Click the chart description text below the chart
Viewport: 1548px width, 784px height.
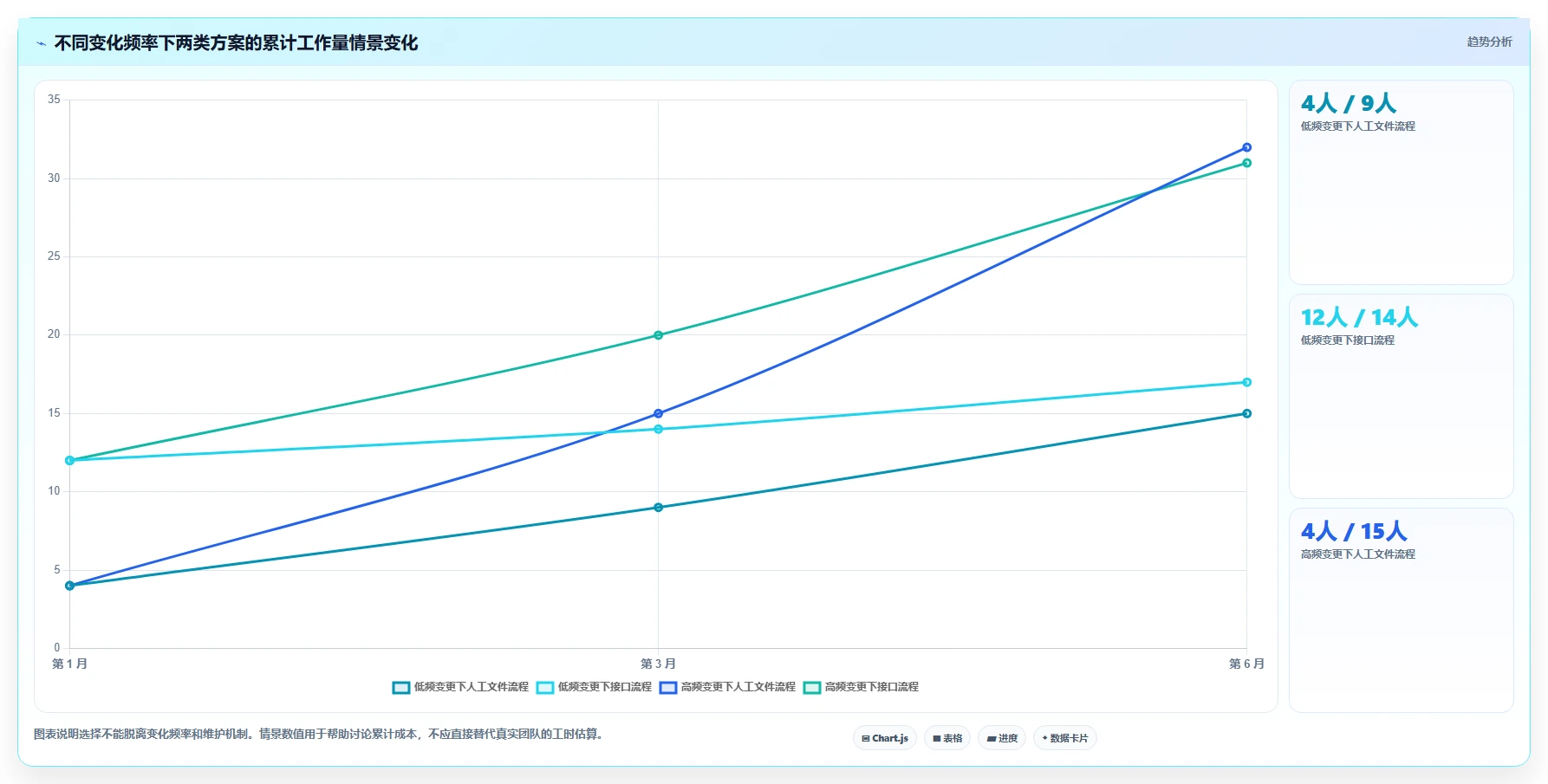[318, 735]
